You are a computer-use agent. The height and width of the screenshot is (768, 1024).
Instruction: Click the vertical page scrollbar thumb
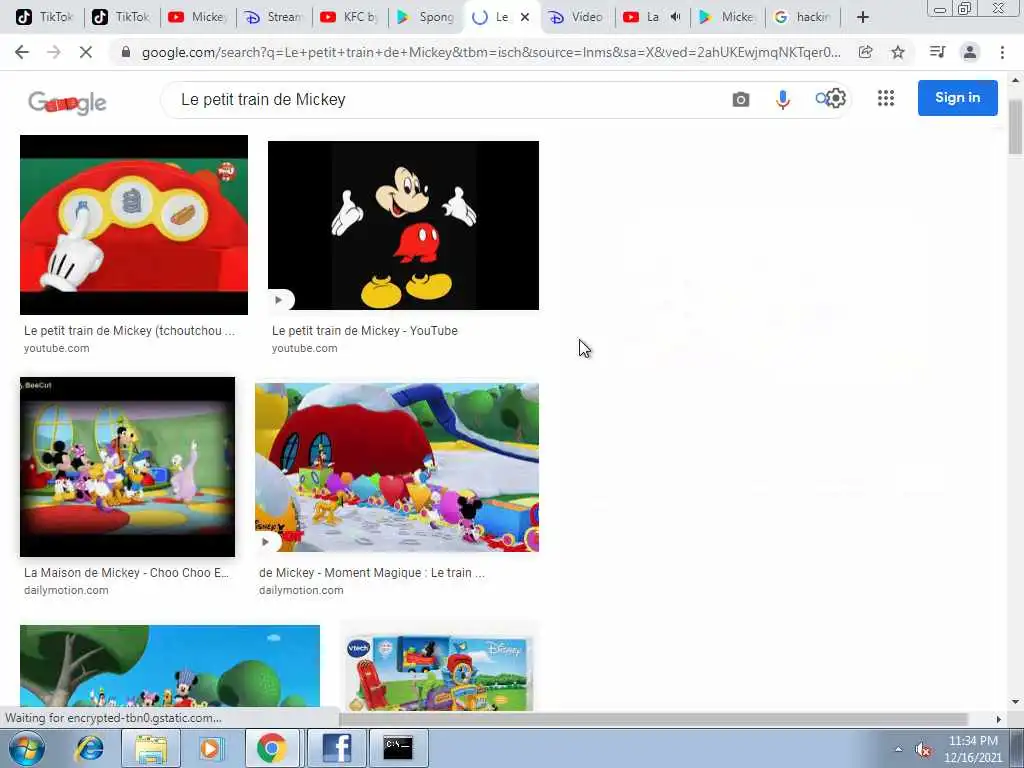pyautogui.click(x=1016, y=127)
